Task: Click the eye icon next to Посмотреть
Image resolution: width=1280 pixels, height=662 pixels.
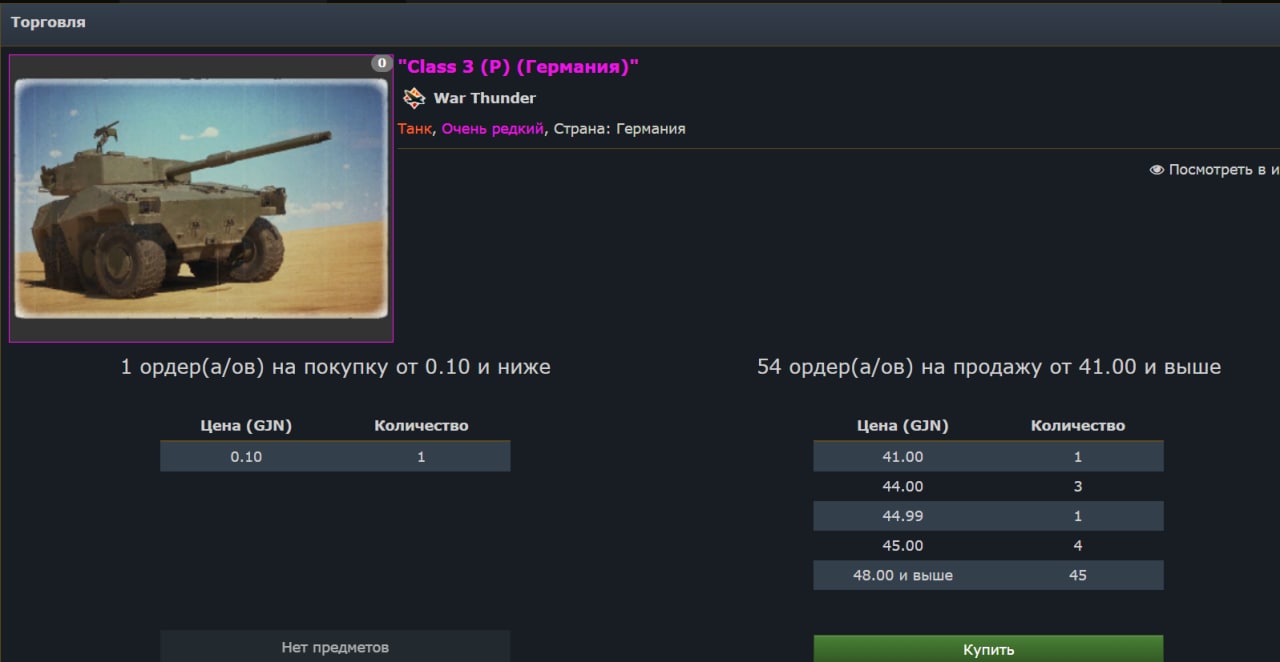Action: pyautogui.click(x=1157, y=170)
